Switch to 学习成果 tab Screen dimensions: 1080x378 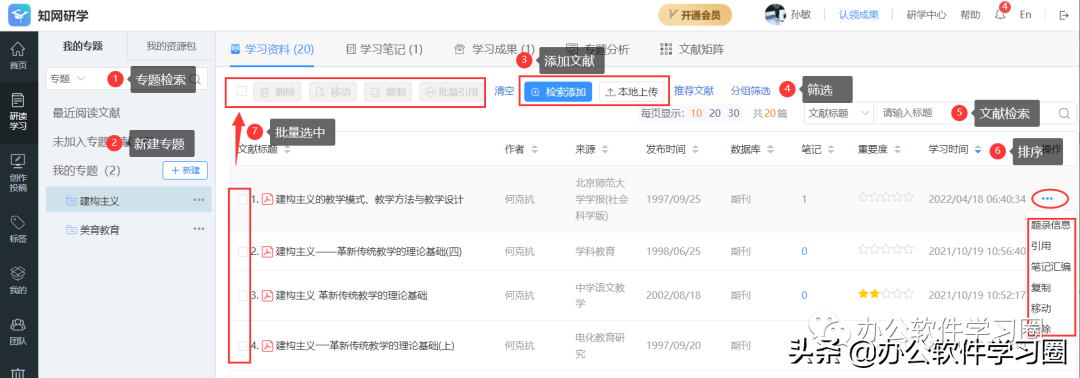(495, 49)
